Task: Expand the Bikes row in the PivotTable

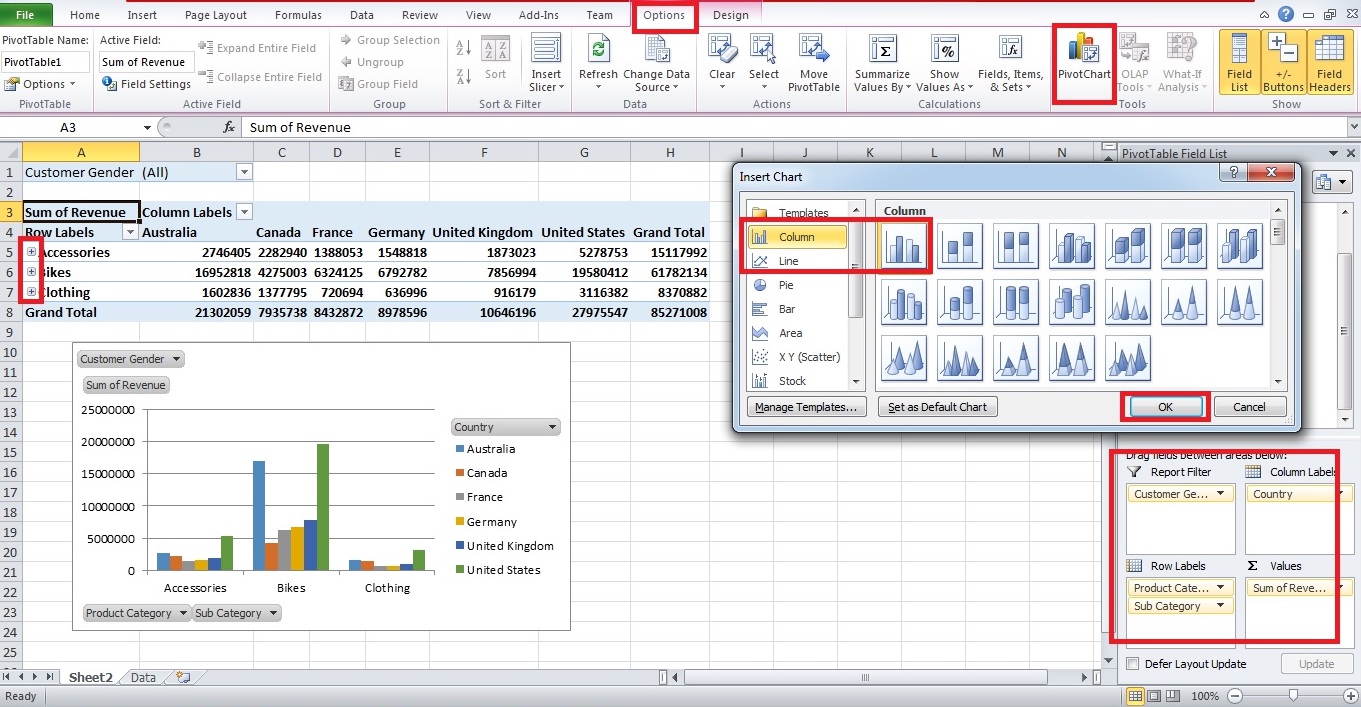Action: pos(32,272)
